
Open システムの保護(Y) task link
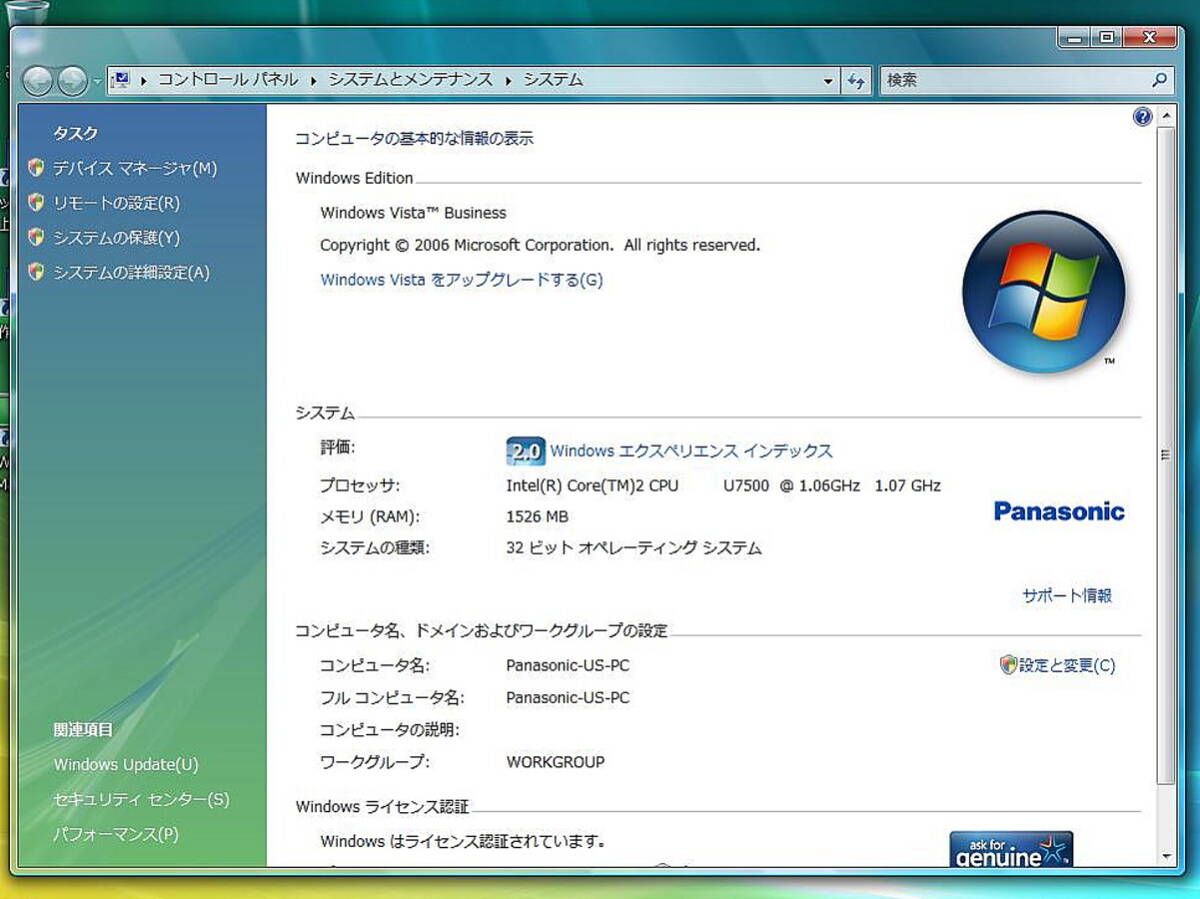tap(116, 237)
